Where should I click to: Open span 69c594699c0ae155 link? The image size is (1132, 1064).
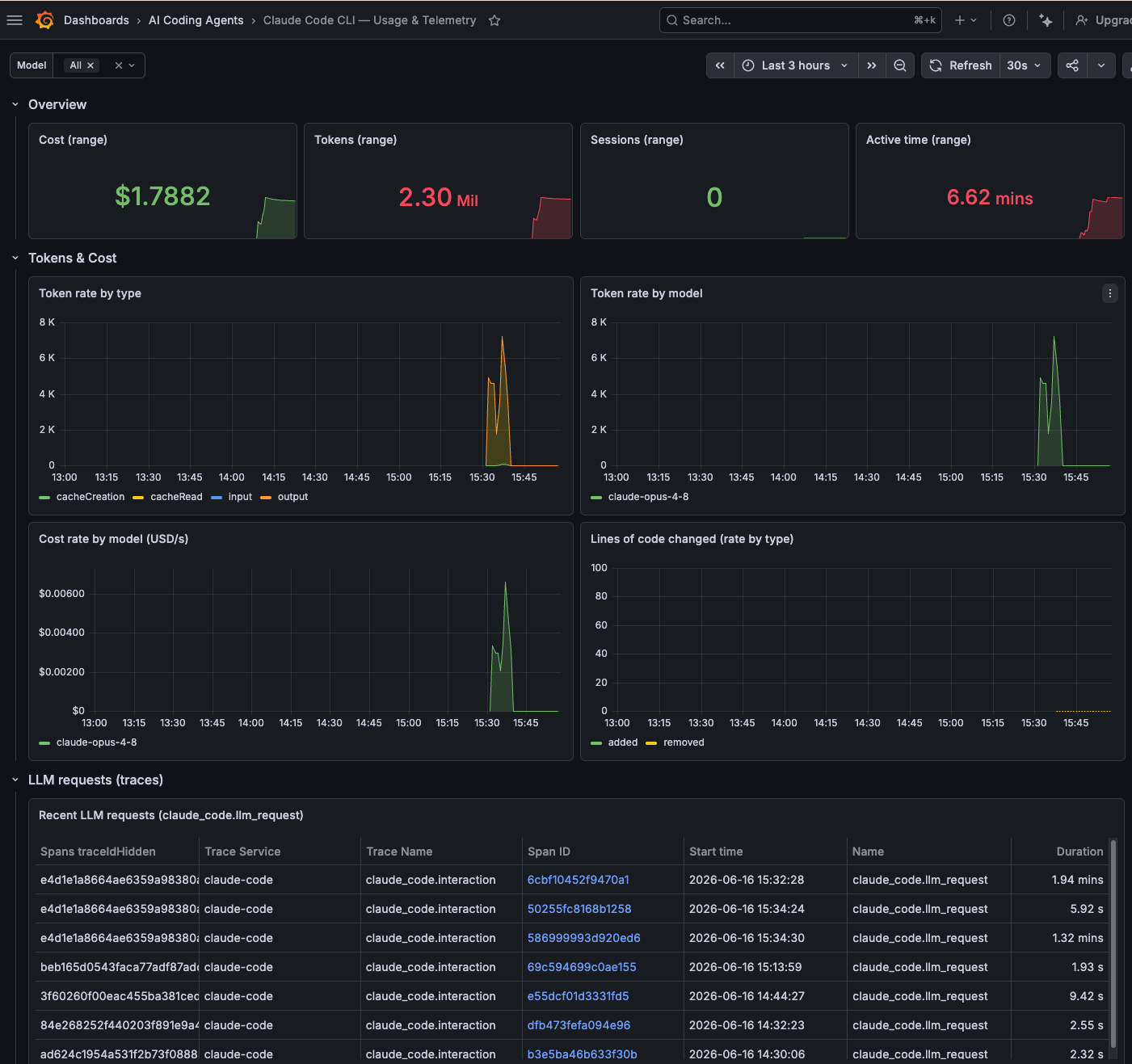click(582, 967)
